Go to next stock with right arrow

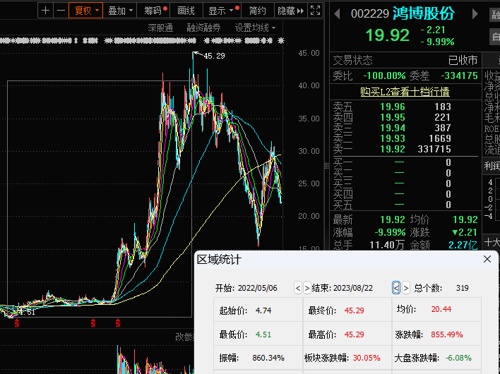[x=475, y=14]
